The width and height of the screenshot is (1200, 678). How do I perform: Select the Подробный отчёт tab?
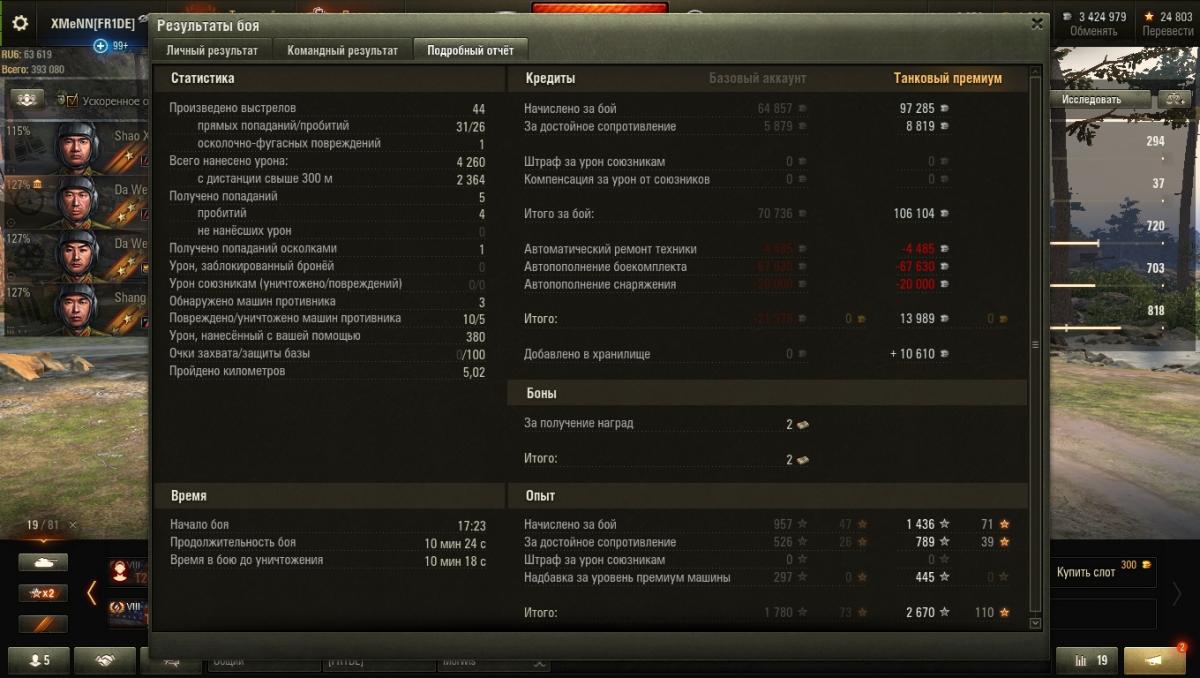[471, 50]
